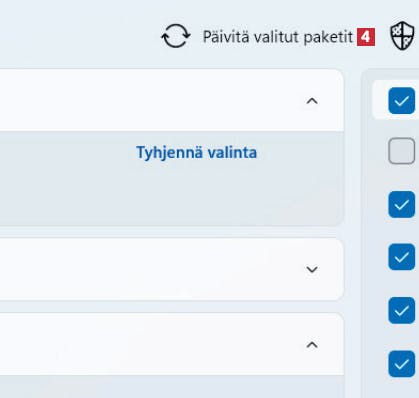Tick the only empty package checkbox

pos(402,151)
